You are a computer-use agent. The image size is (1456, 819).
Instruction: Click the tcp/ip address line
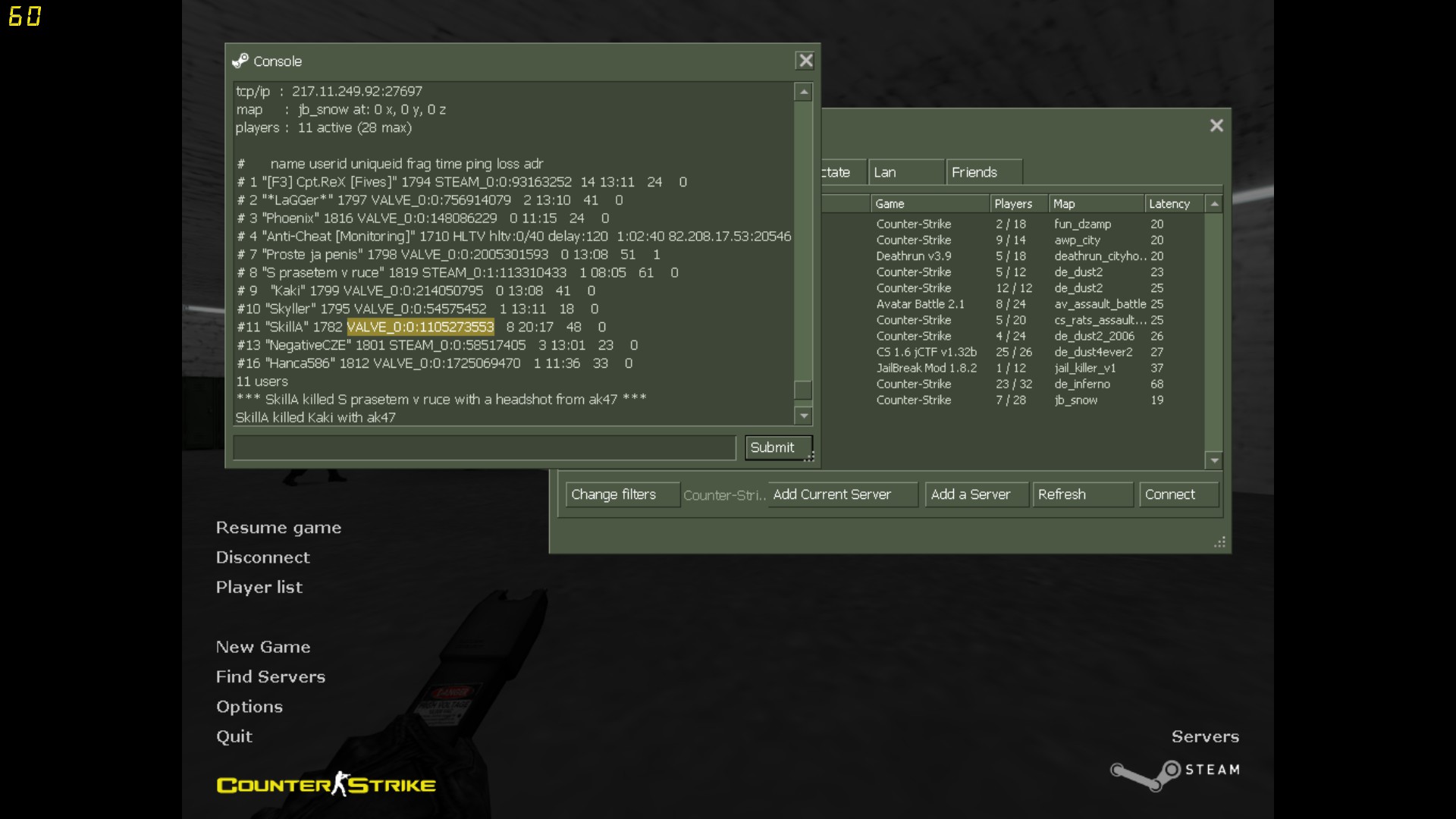[329, 91]
